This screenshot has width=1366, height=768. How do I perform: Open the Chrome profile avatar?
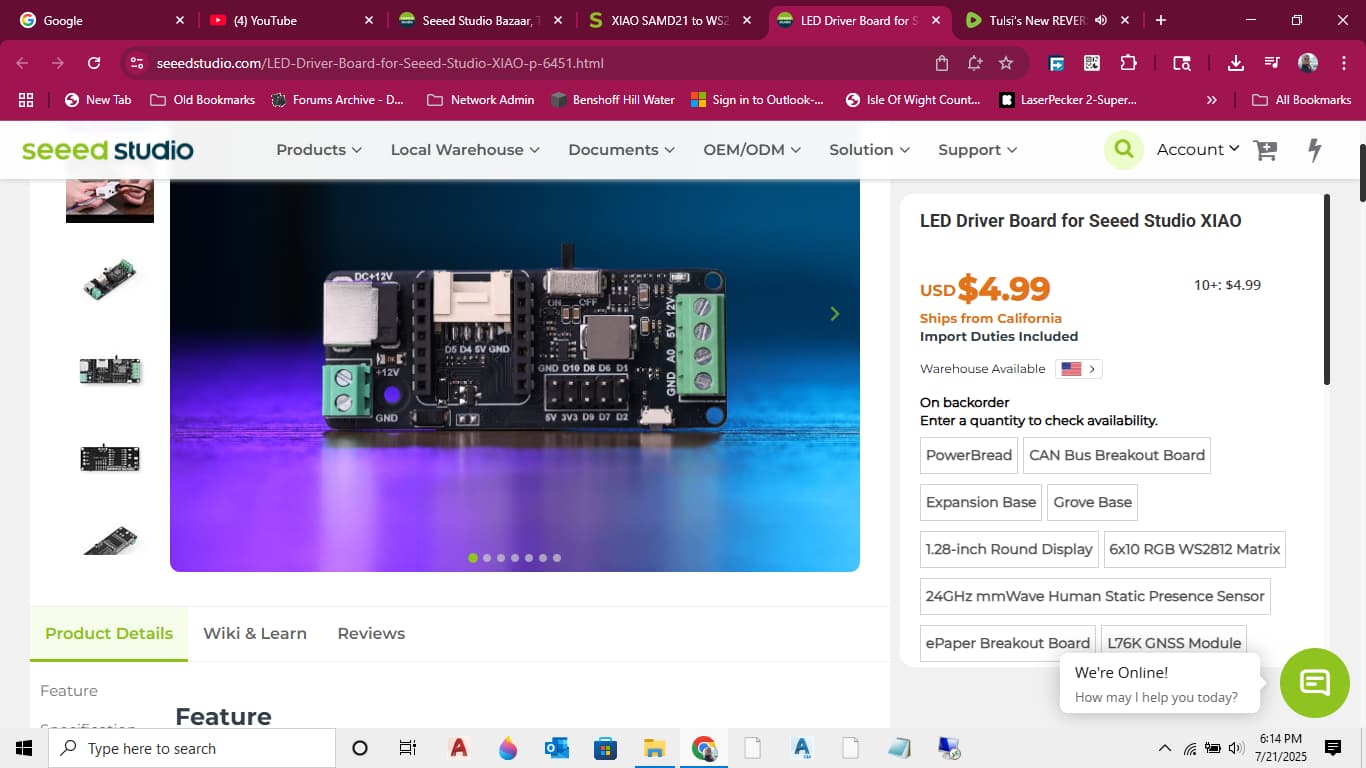1308,63
